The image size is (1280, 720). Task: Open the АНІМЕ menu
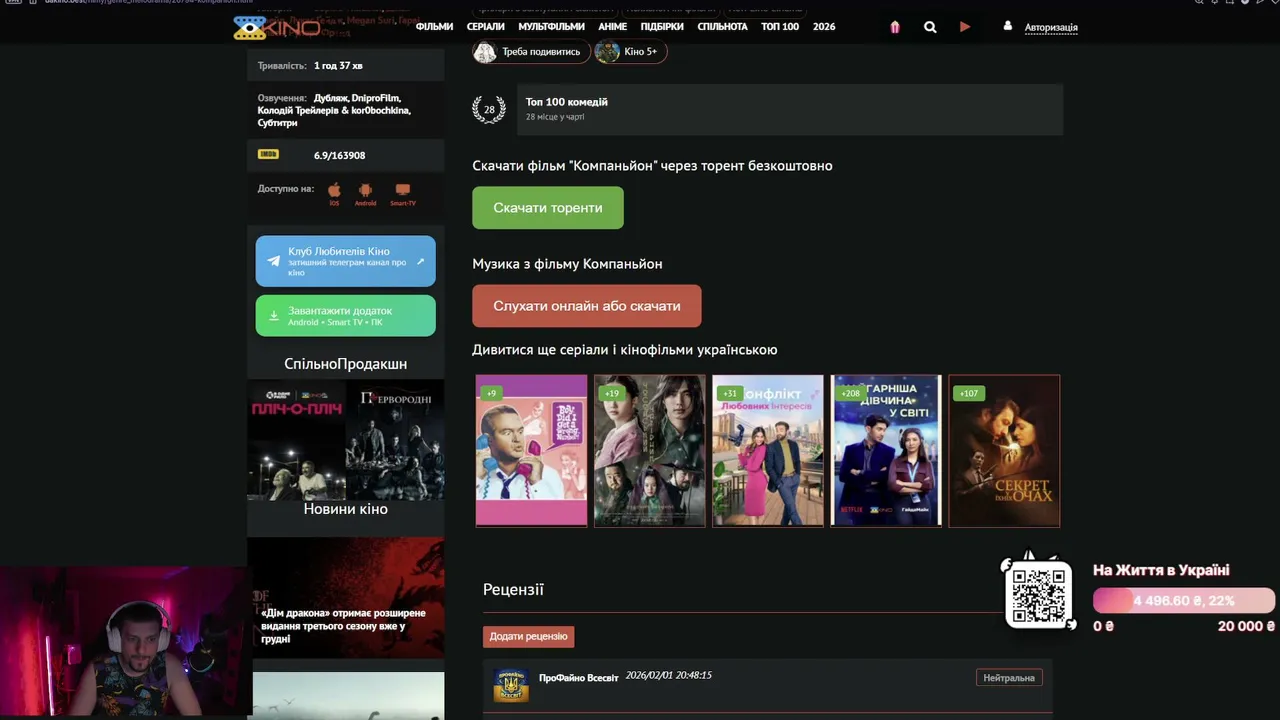pyautogui.click(x=612, y=27)
